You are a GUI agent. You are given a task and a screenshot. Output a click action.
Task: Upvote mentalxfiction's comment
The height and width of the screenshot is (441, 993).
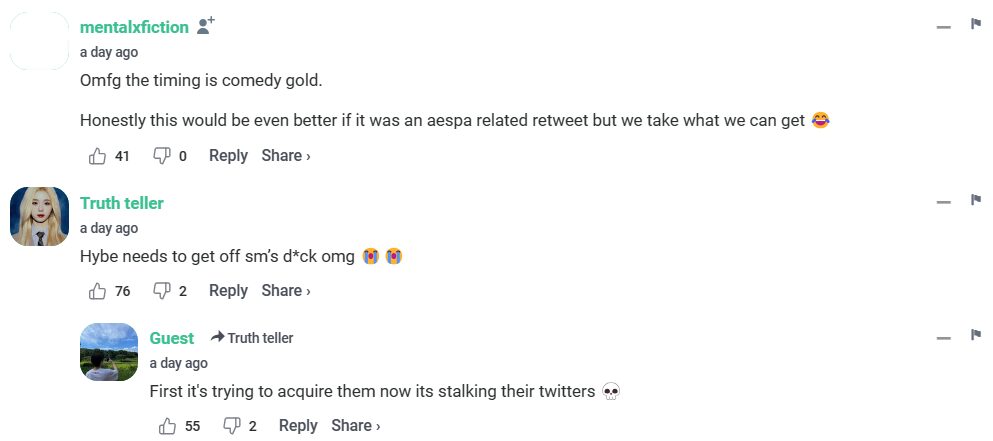point(98,156)
